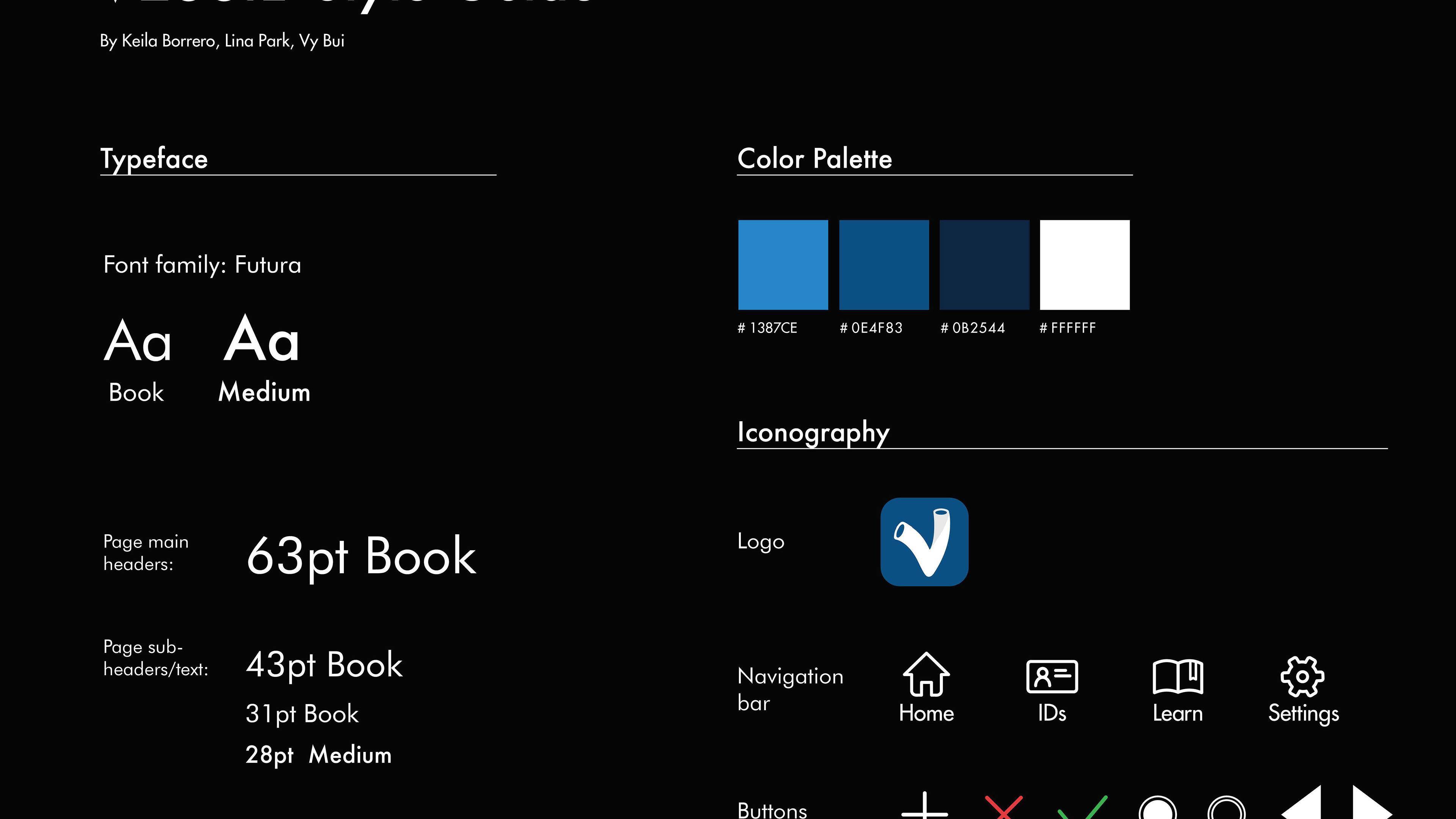The width and height of the screenshot is (1456, 819).
Task: Open the Settings gear icon
Action: pyautogui.click(x=1302, y=676)
